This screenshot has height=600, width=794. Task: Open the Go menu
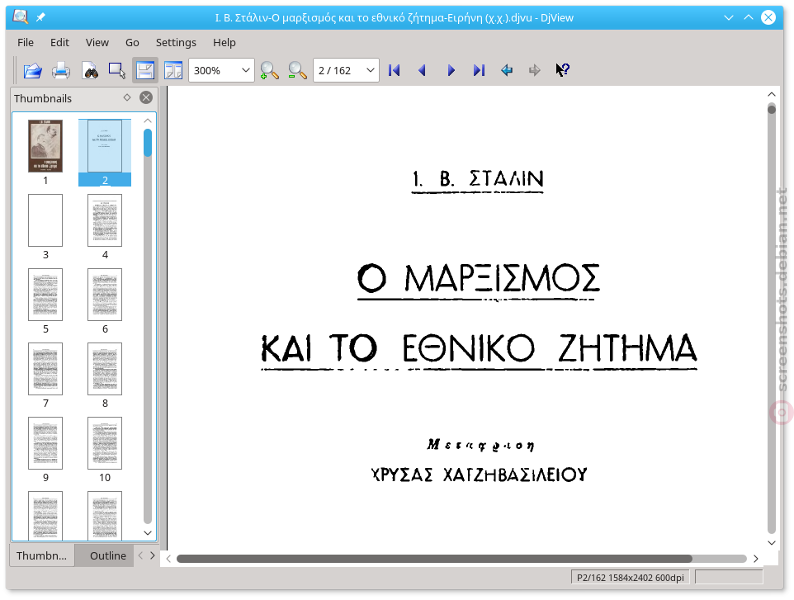pos(132,43)
